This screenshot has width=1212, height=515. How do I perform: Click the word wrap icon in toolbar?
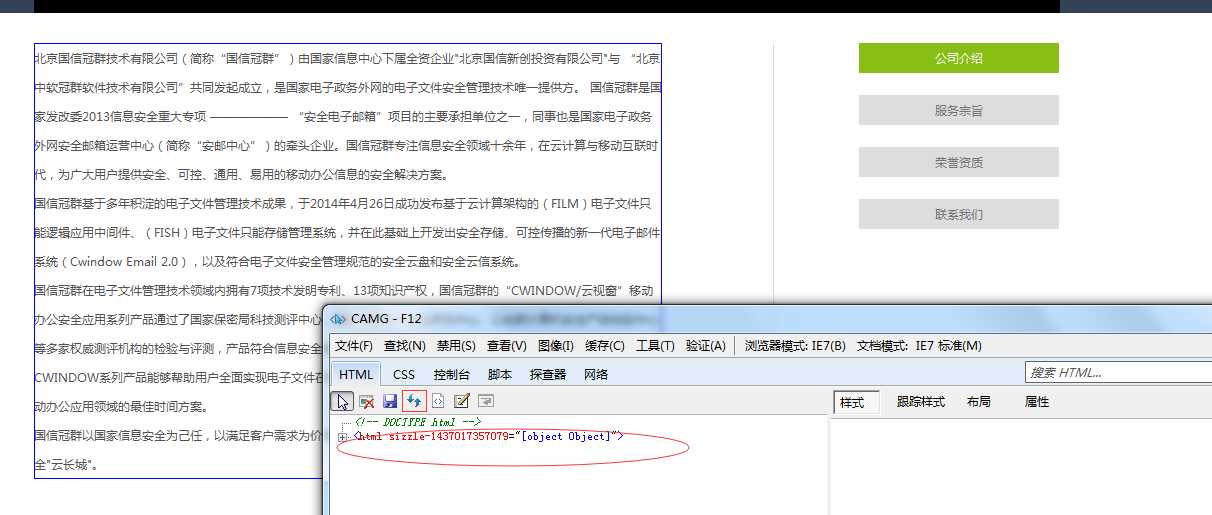pyautogui.click(x=485, y=401)
